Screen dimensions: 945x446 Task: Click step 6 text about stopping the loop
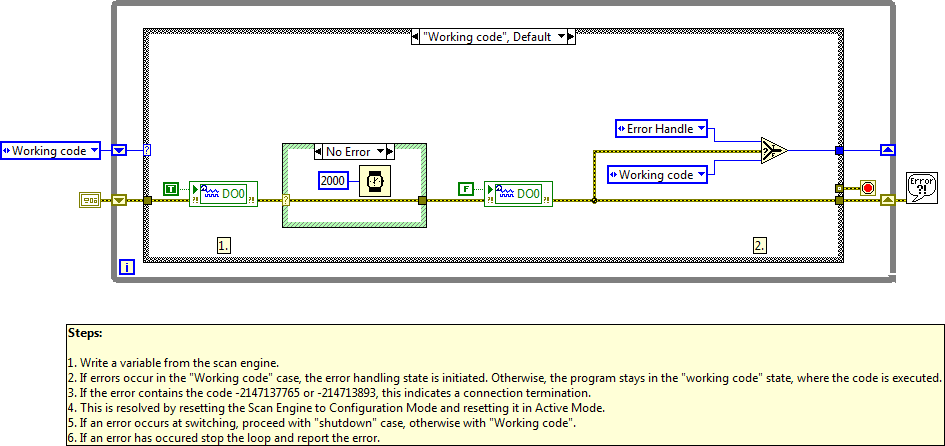[x=224, y=438]
